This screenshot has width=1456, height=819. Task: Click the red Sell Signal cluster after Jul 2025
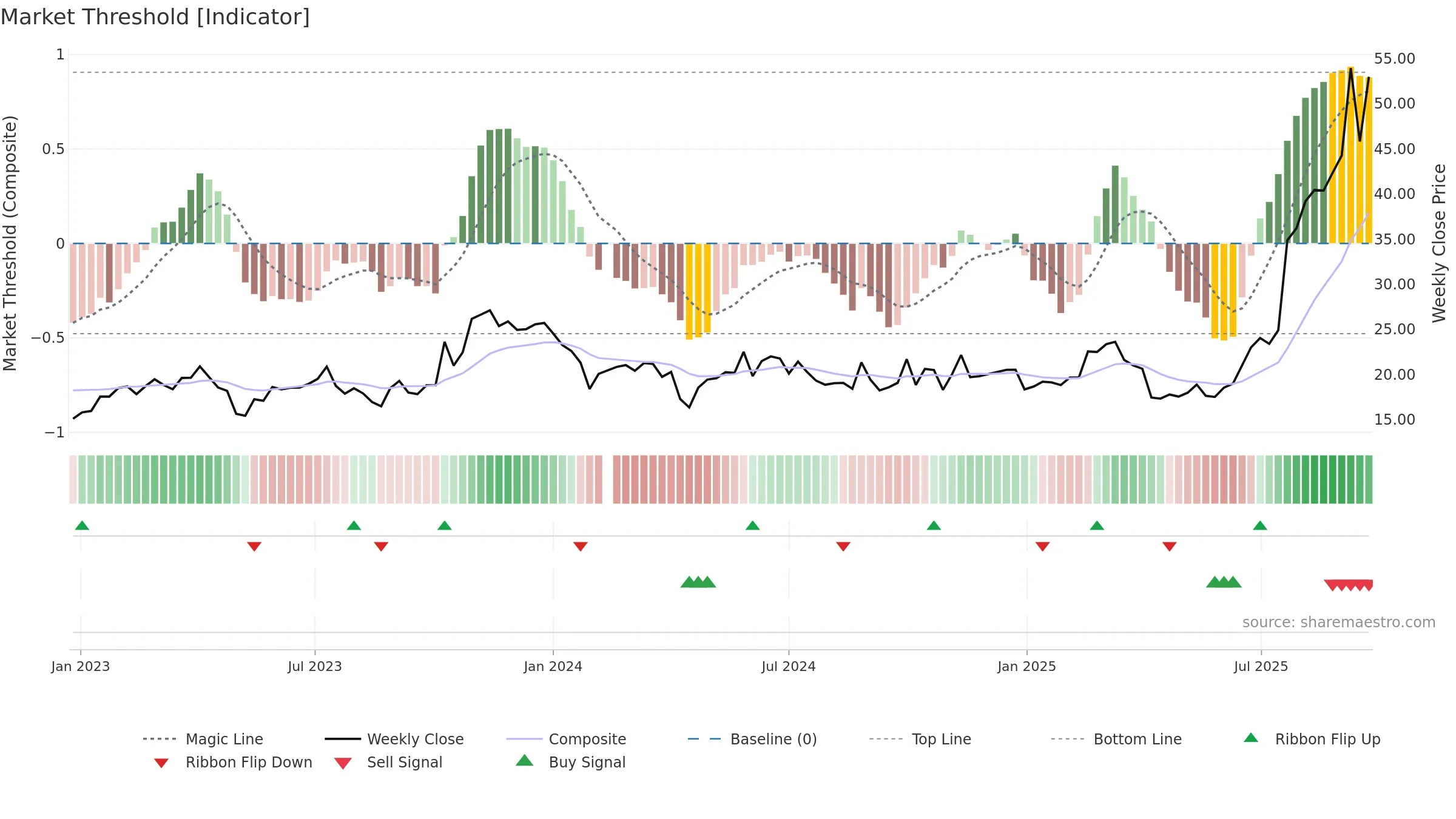pyautogui.click(x=1348, y=585)
